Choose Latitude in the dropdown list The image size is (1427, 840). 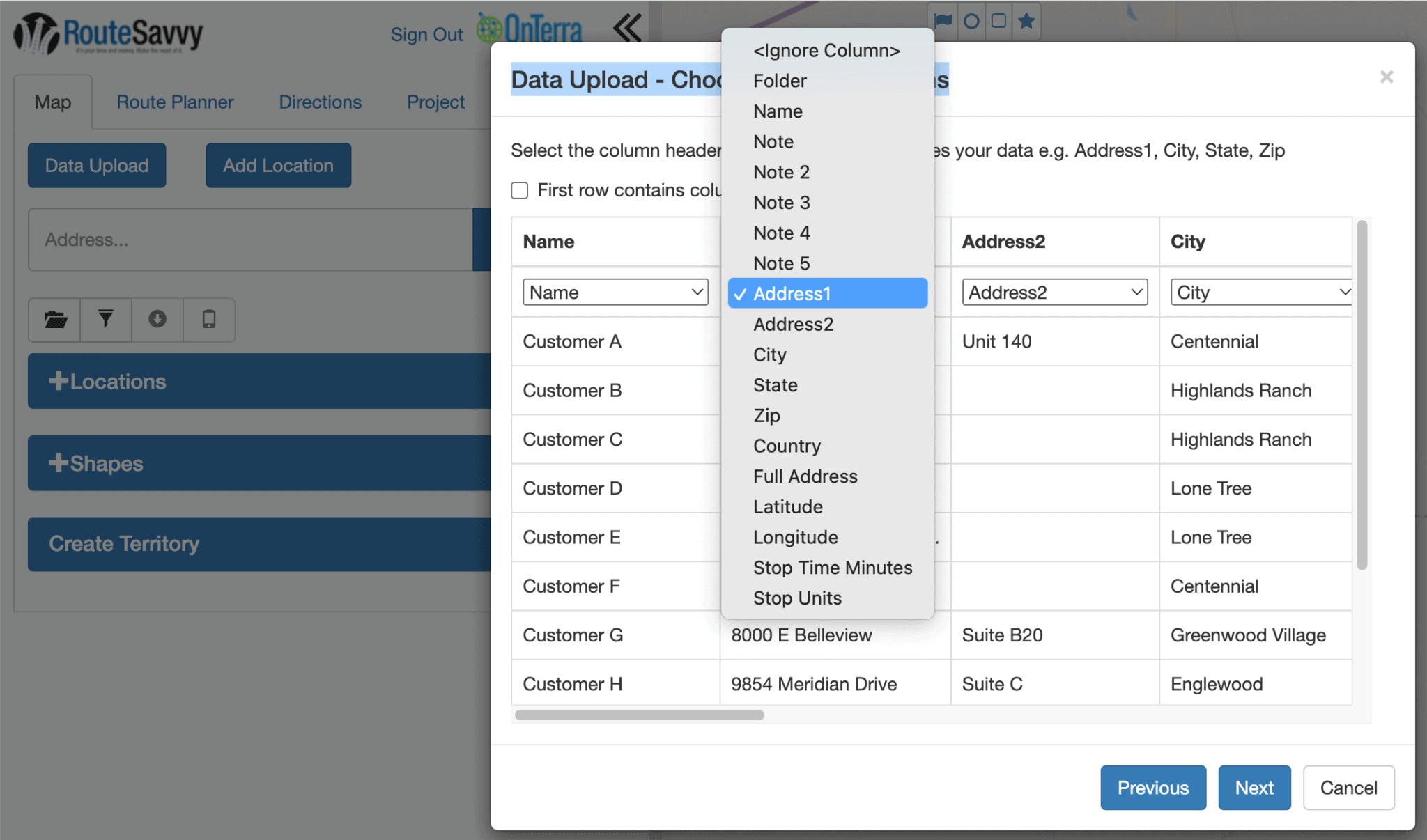pos(827,506)
